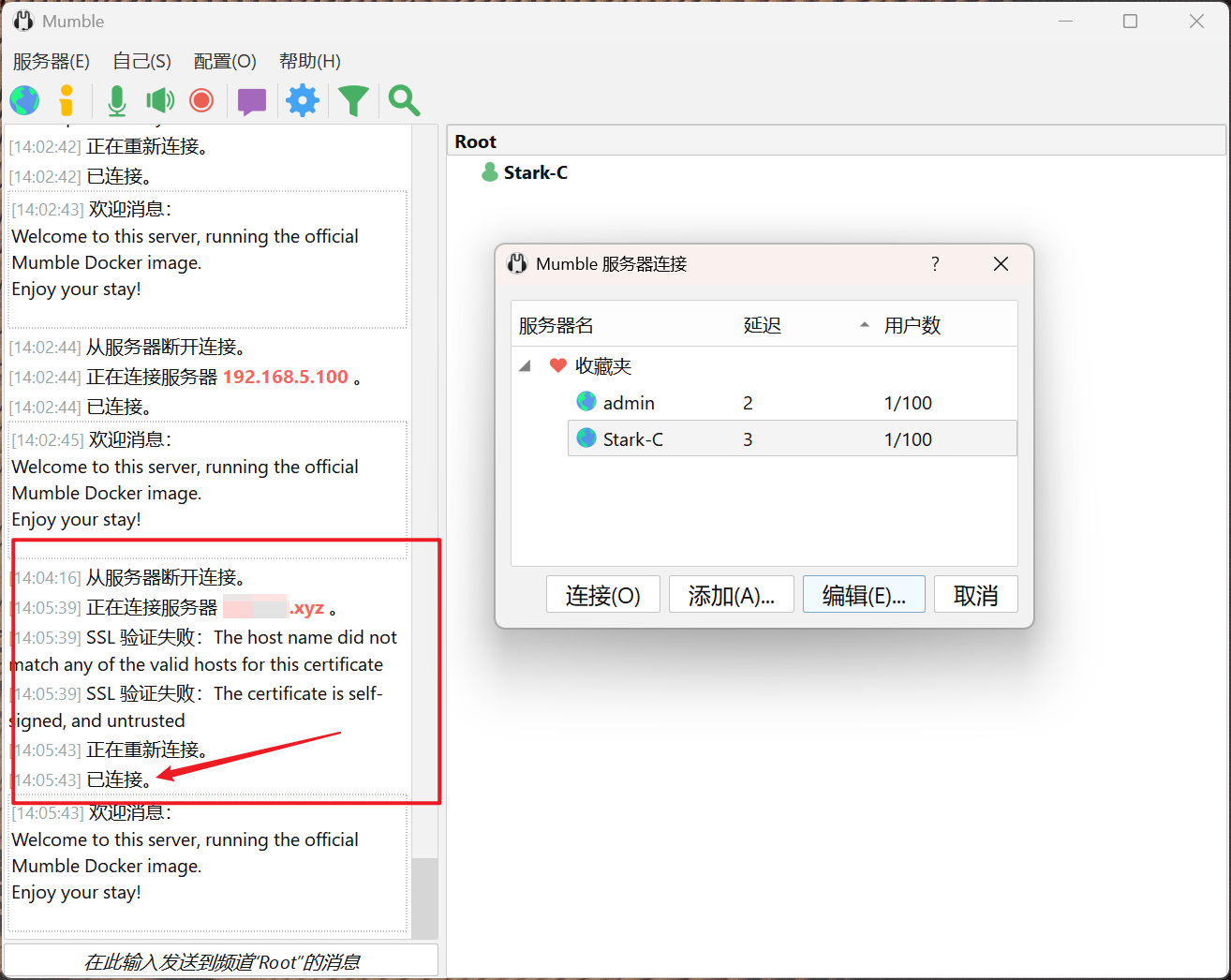Click the Mumble app icon in title bar
1231x980 pixels.
coord(23,21)
